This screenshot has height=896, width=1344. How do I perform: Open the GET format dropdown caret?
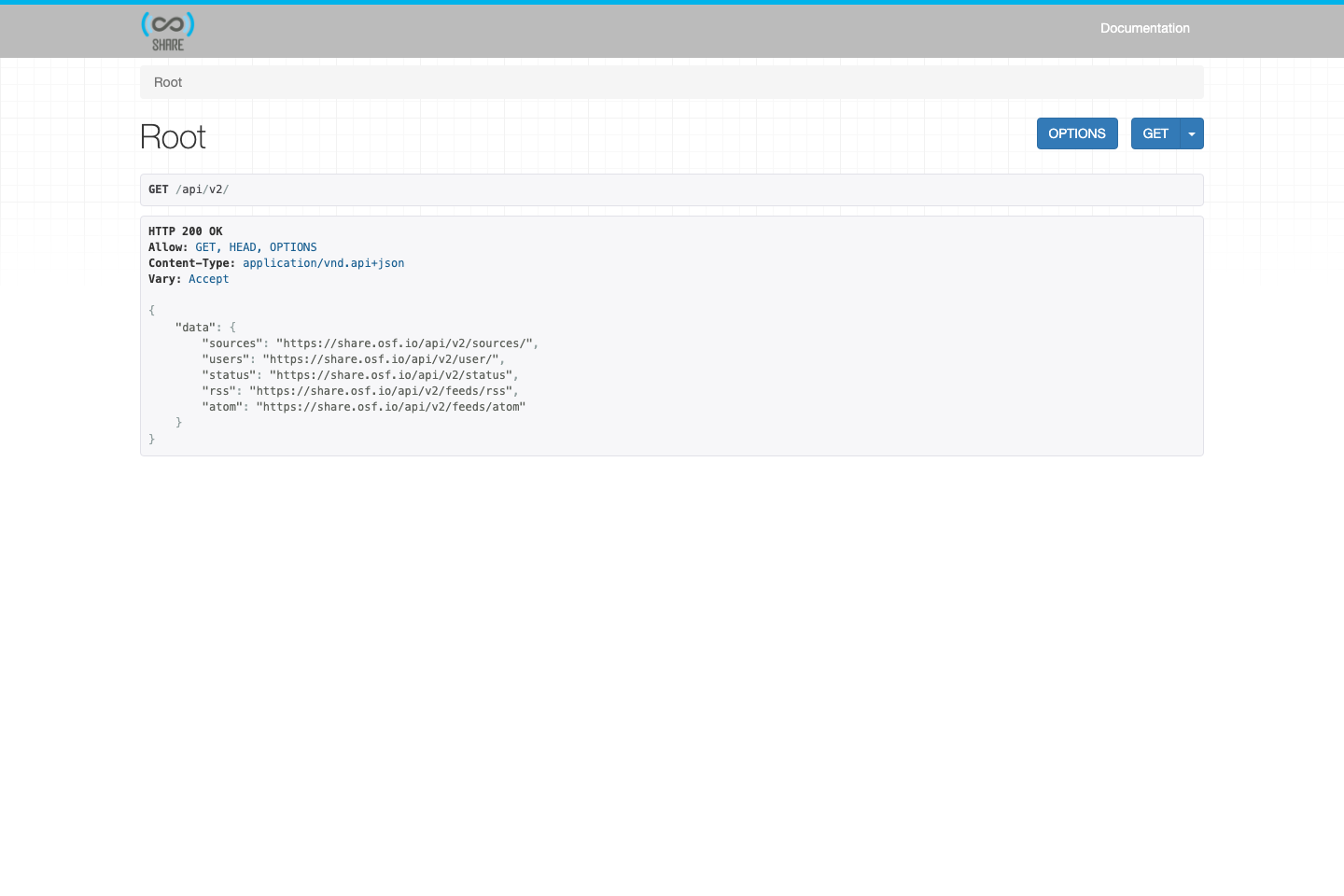tap(1191, 133)
